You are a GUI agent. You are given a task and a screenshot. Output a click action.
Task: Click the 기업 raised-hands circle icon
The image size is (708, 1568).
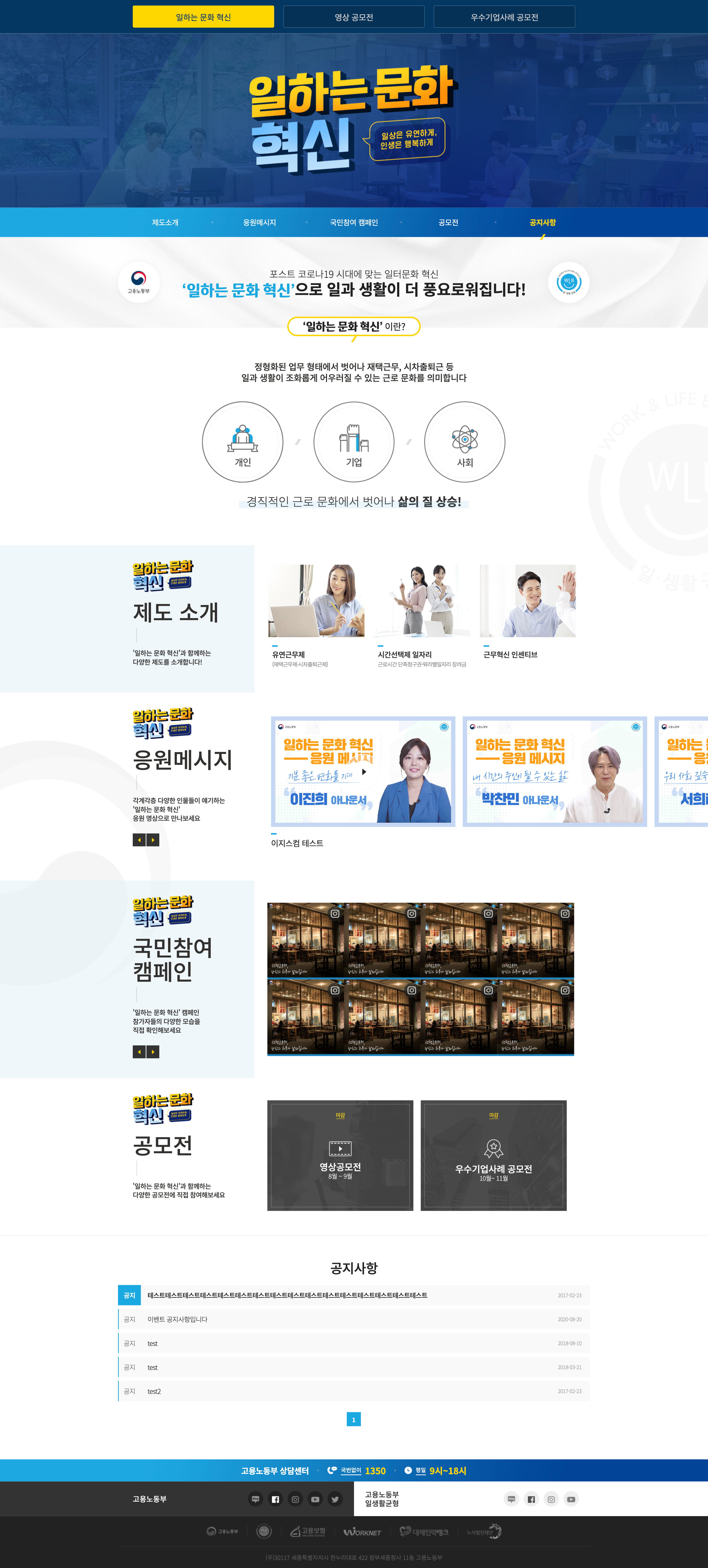[354, 442]
